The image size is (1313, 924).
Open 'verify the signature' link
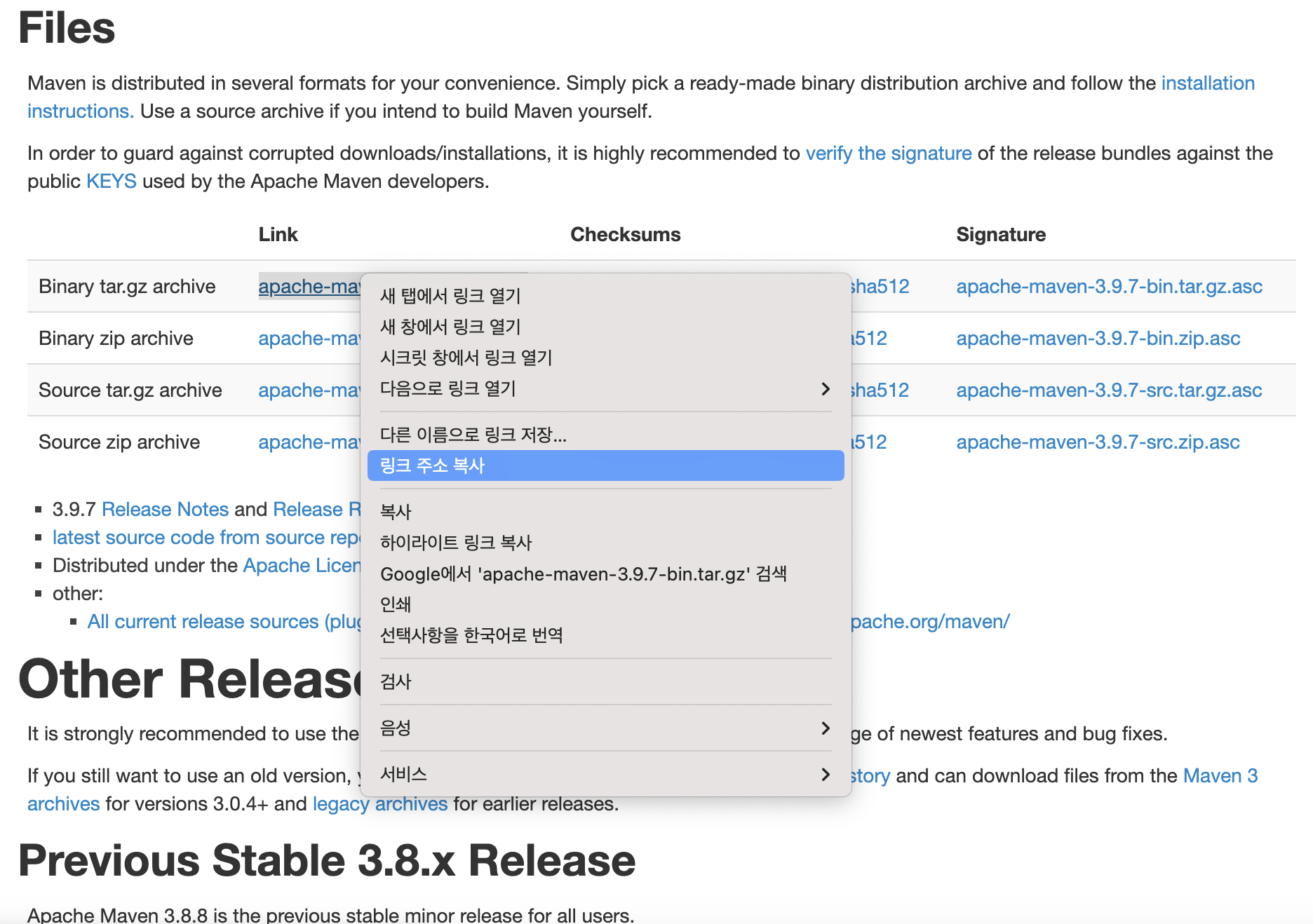coord(889,153)
